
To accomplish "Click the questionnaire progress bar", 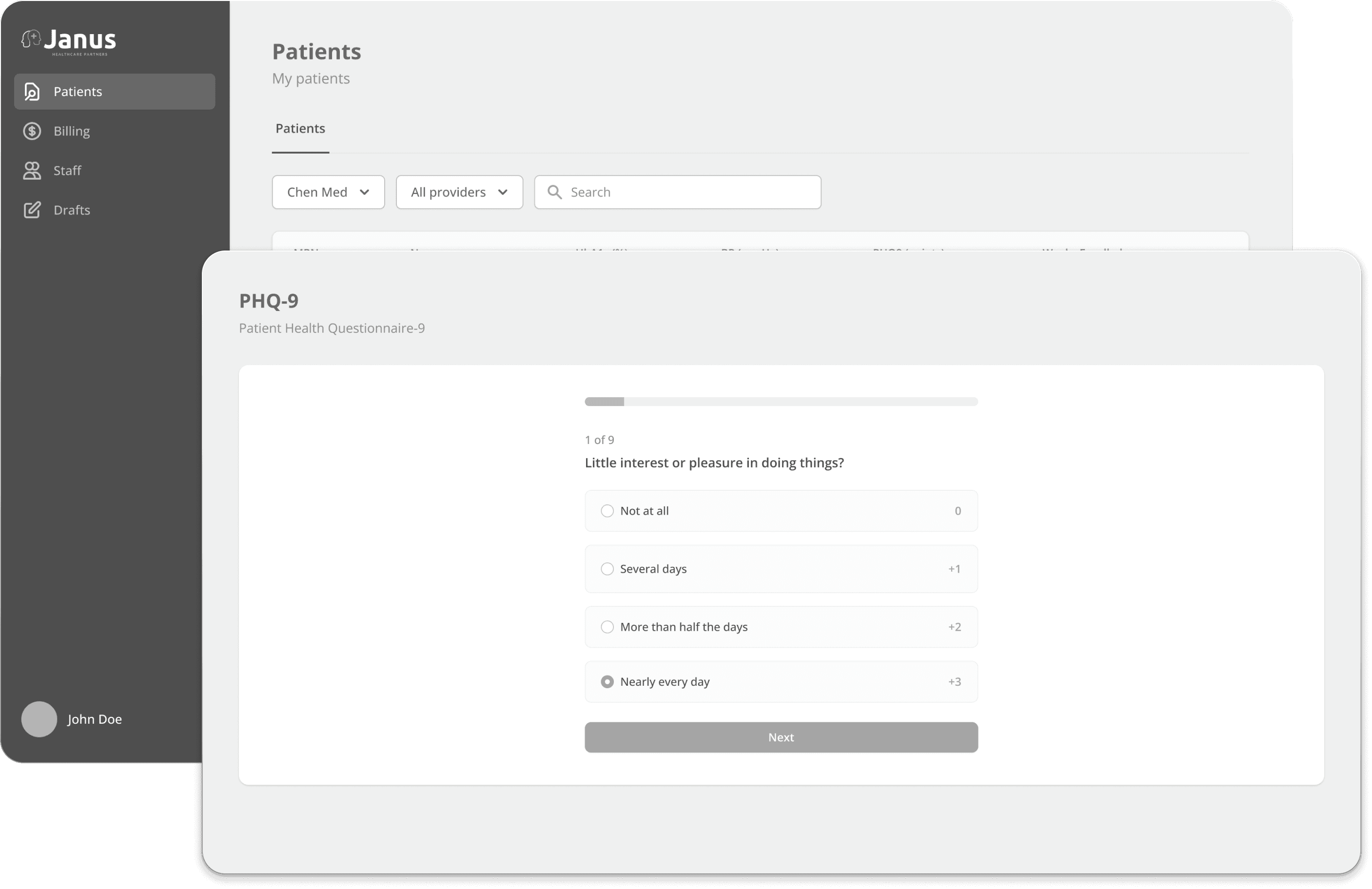I will click(781, 402).
